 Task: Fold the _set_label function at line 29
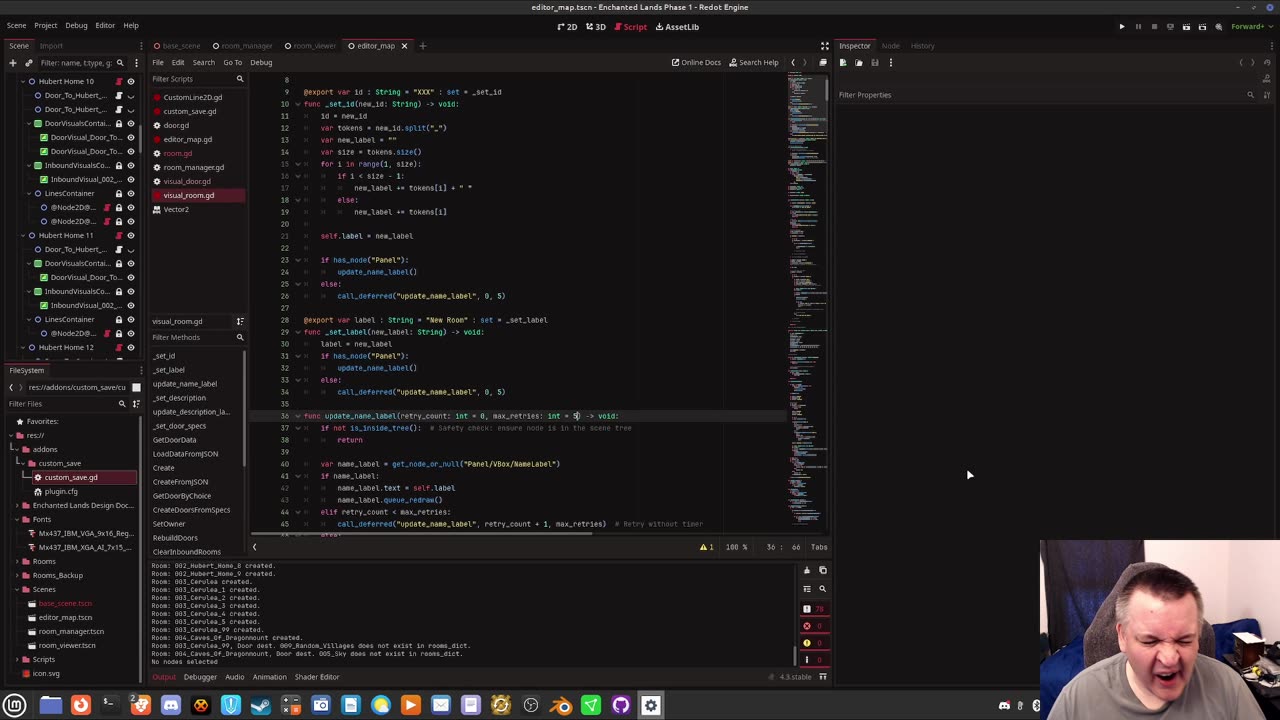tap(297, 332)
